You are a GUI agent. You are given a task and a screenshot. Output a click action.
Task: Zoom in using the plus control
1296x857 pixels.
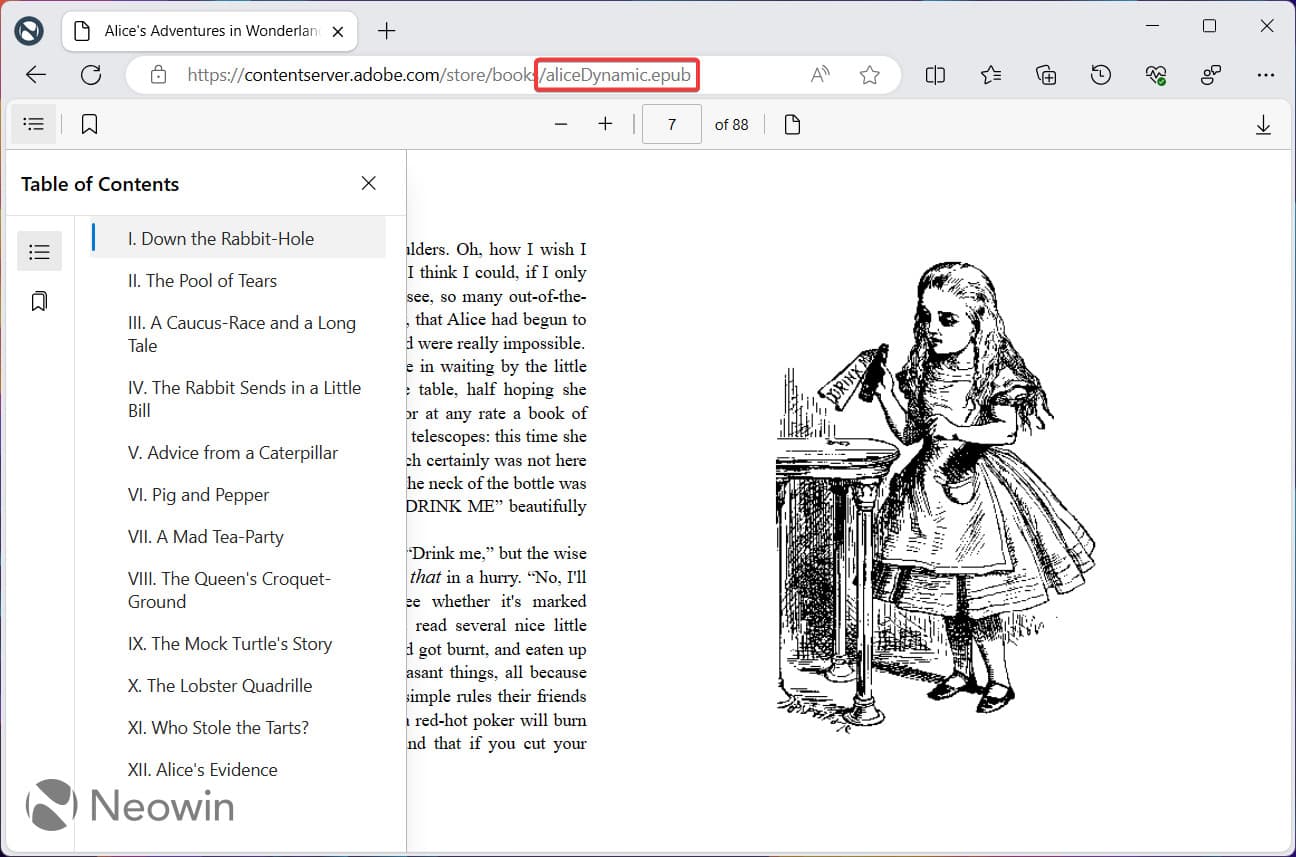pyautogui.click(x=605, y=123)
